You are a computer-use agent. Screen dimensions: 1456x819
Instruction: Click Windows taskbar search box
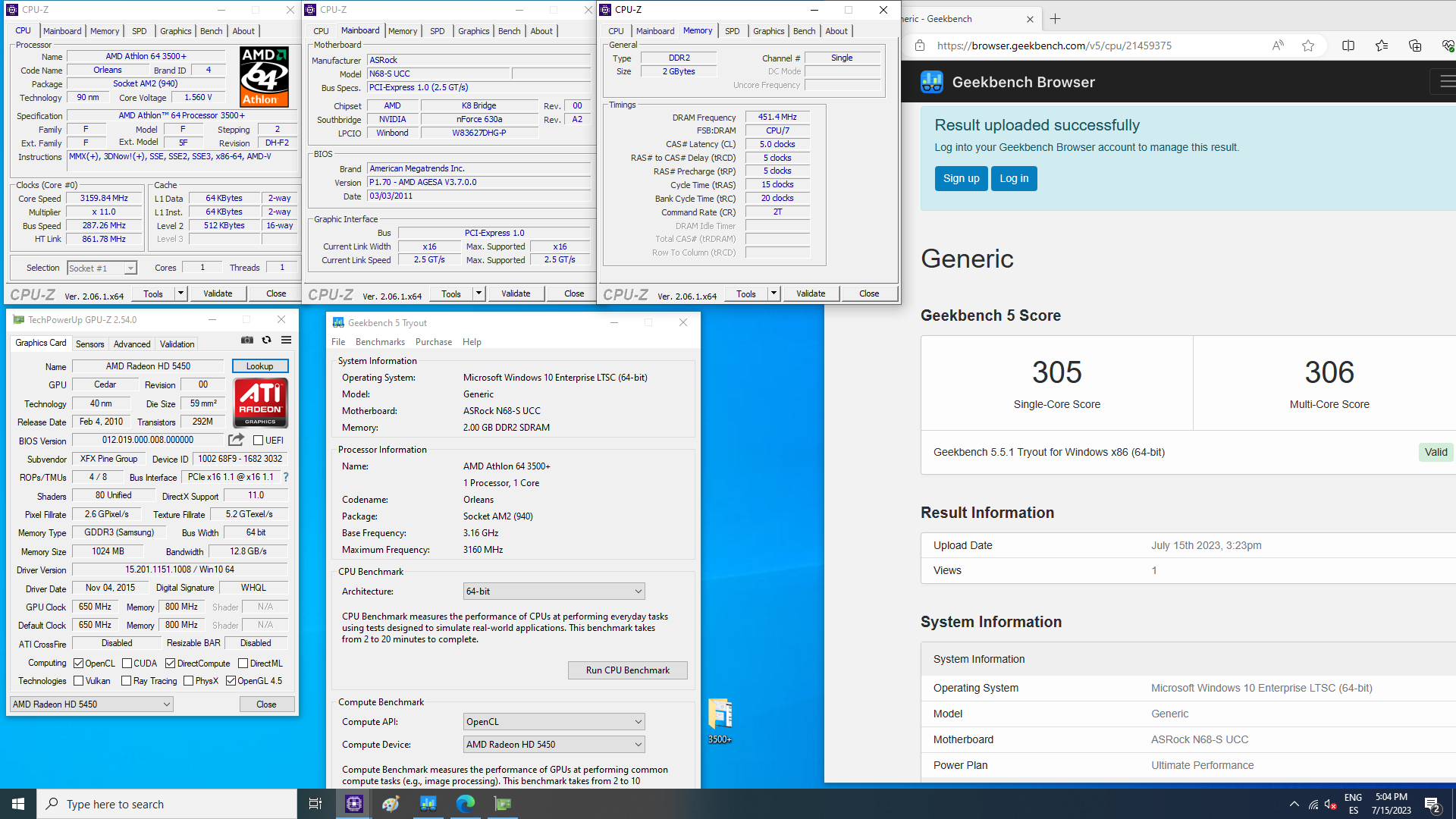(167, 804)
